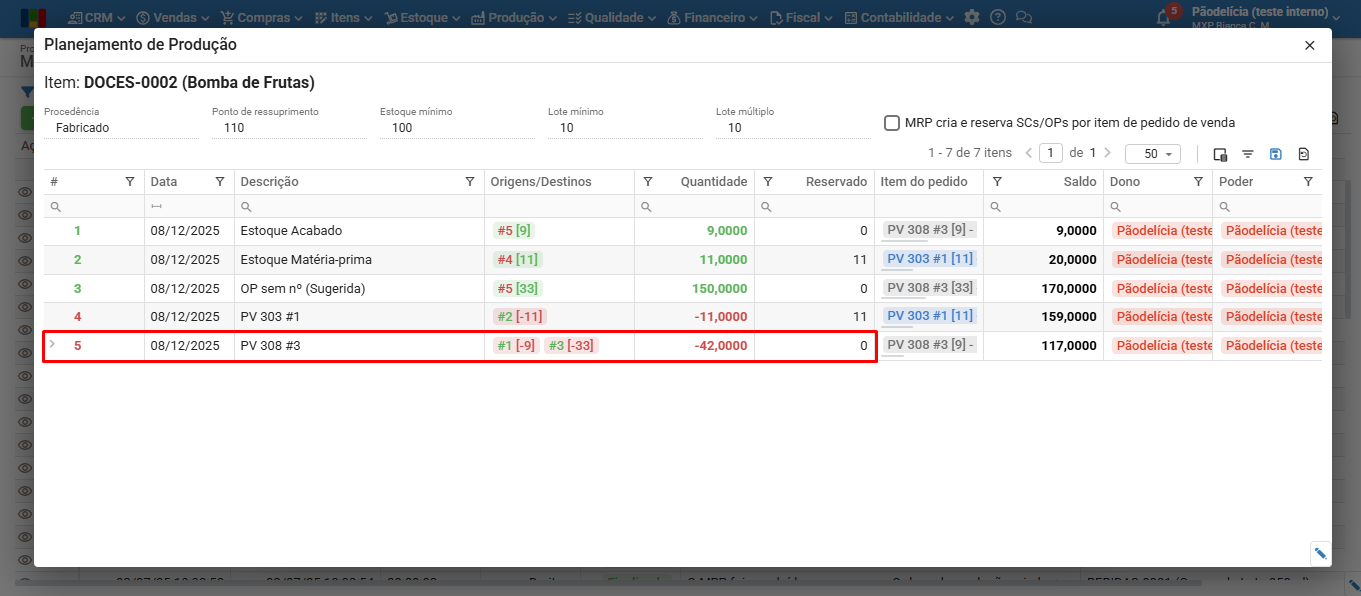
Task: Click the #5 [33] origin tag in row 3
Action: coord(515,288)
